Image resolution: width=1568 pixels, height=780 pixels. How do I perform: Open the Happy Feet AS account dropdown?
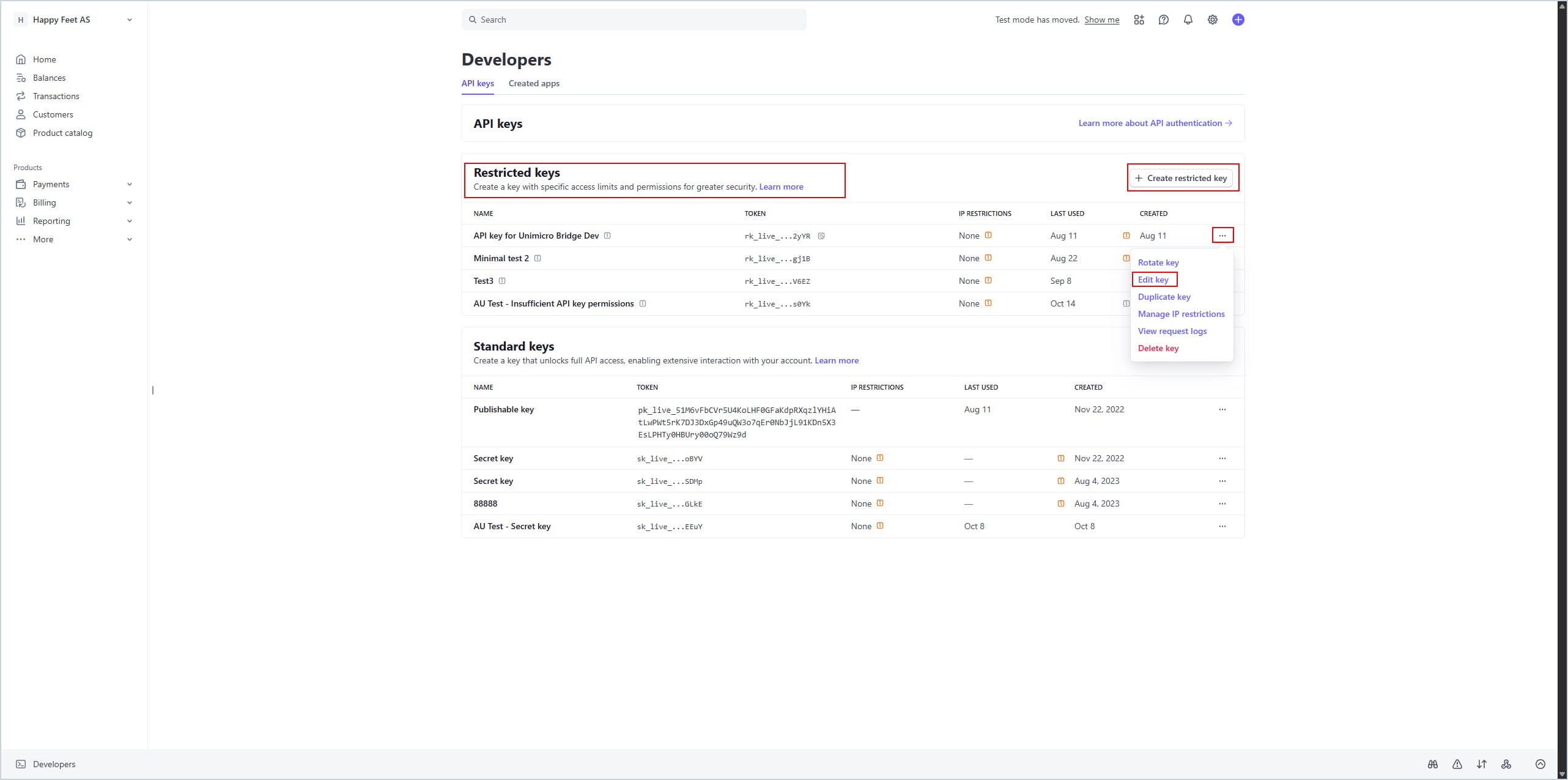coord(73,20)
